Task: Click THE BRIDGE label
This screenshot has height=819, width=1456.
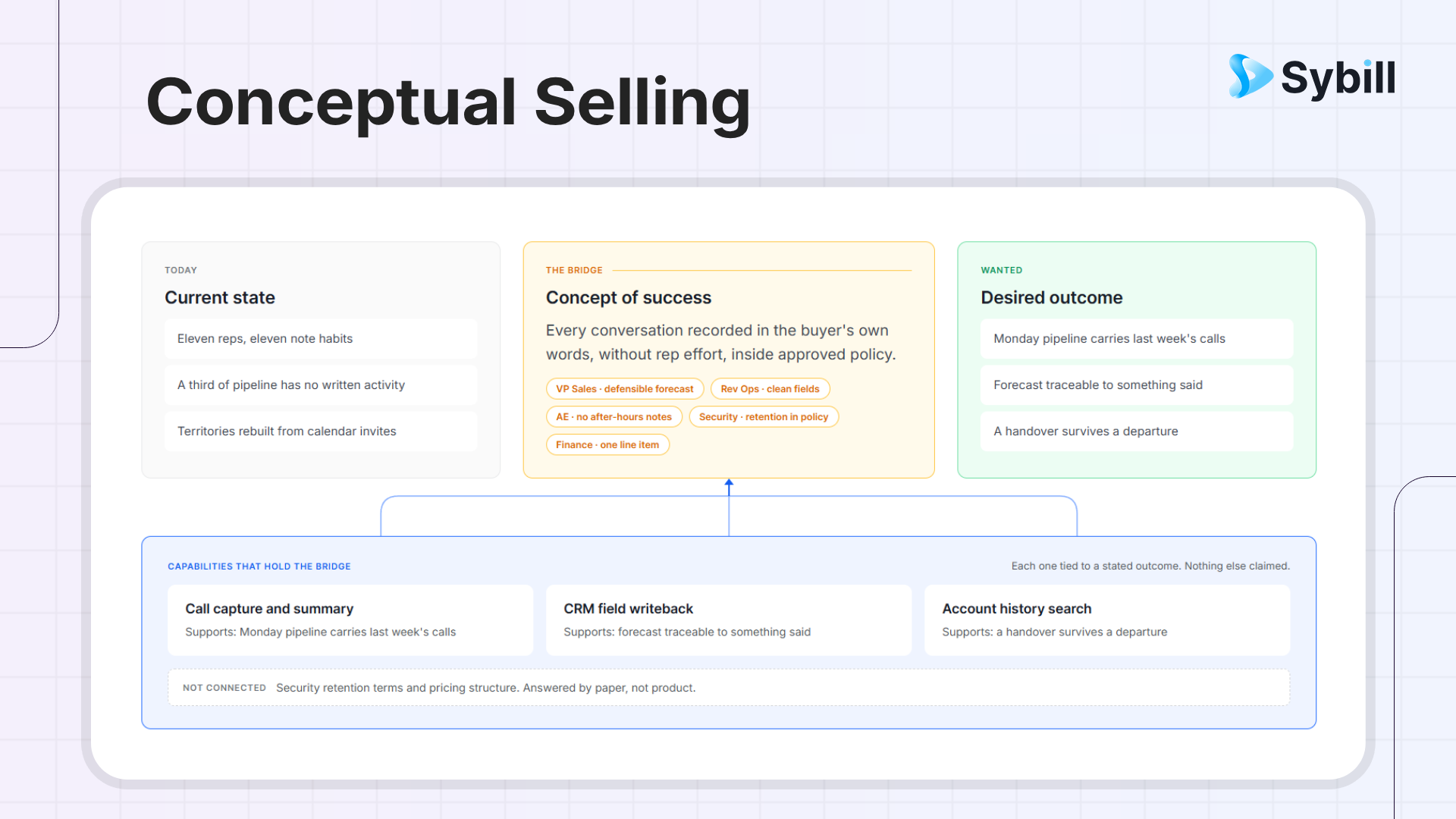Action: pos(574,270)
